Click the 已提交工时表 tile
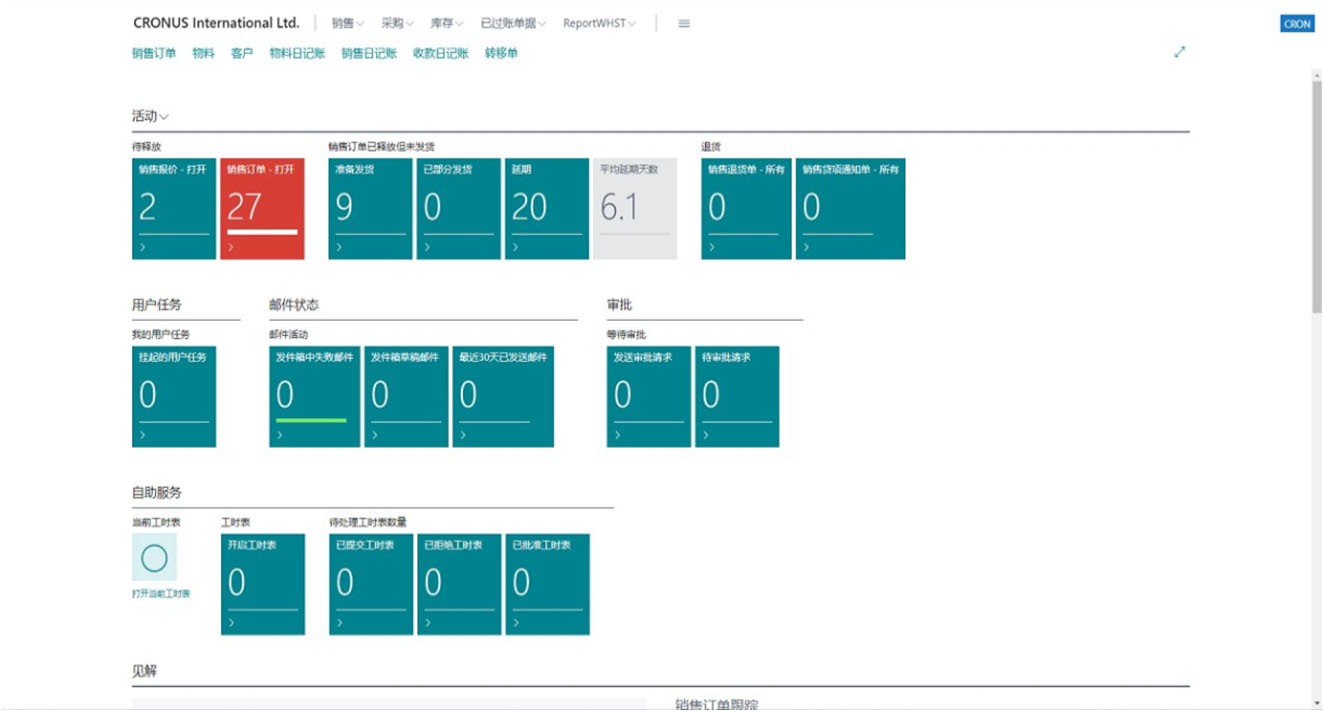1324x712 pixels. [368, 582]
